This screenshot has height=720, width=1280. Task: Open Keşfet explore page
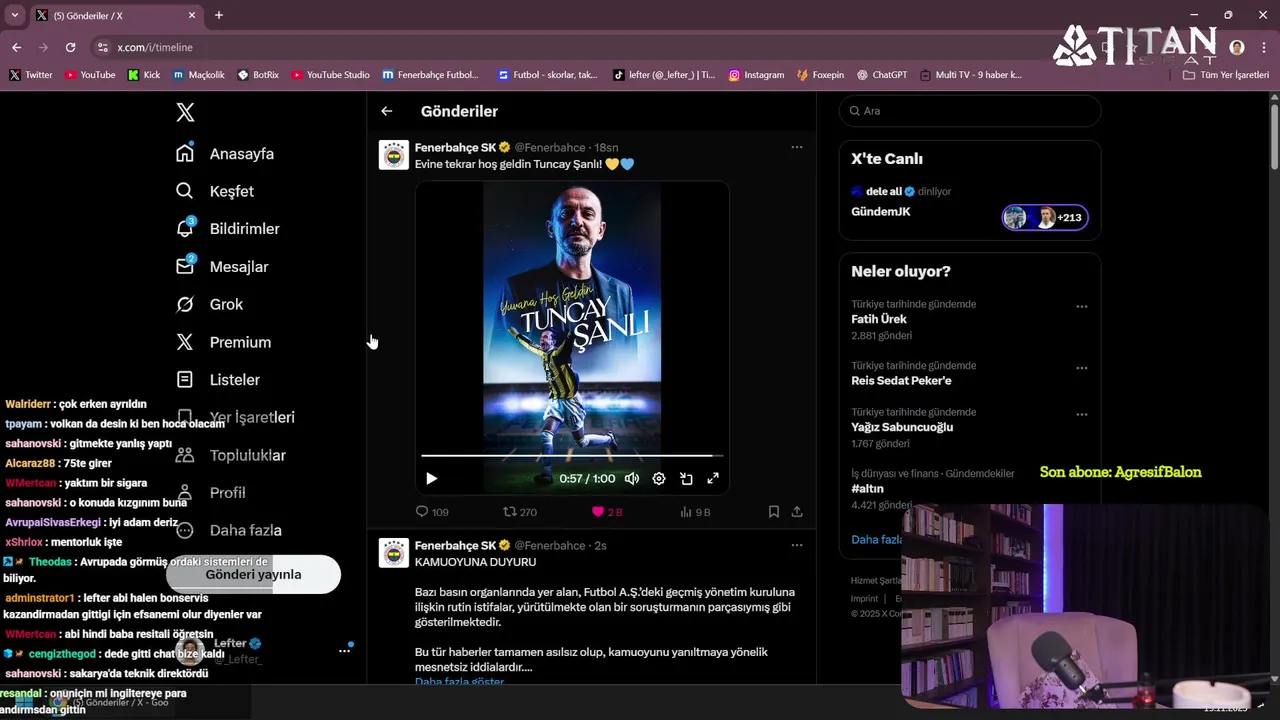point(215,191)
